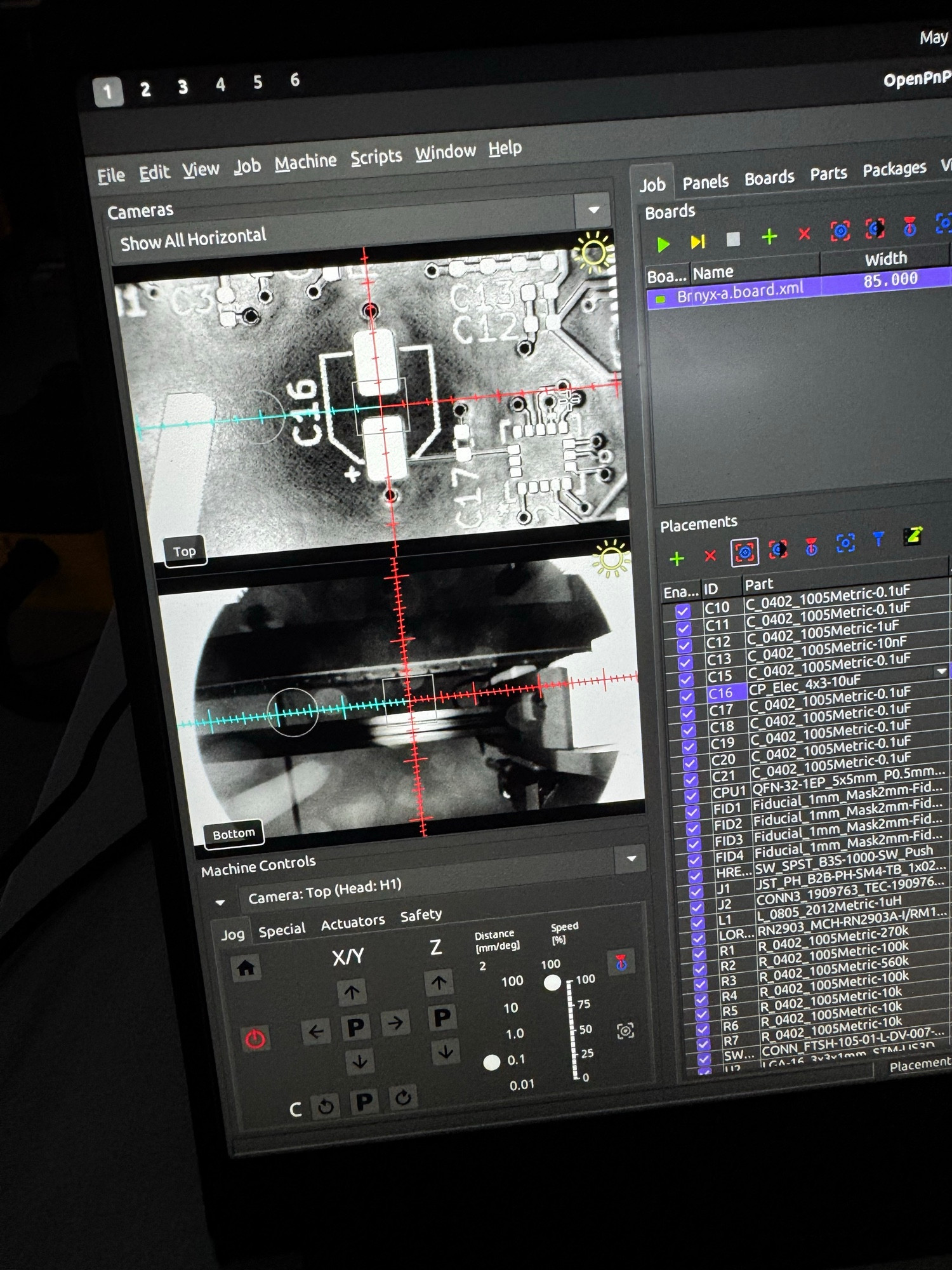
Task: Jog Y axis down with the X/Y down arrow
Action: pyautogui.click(x=359, y=1061)
